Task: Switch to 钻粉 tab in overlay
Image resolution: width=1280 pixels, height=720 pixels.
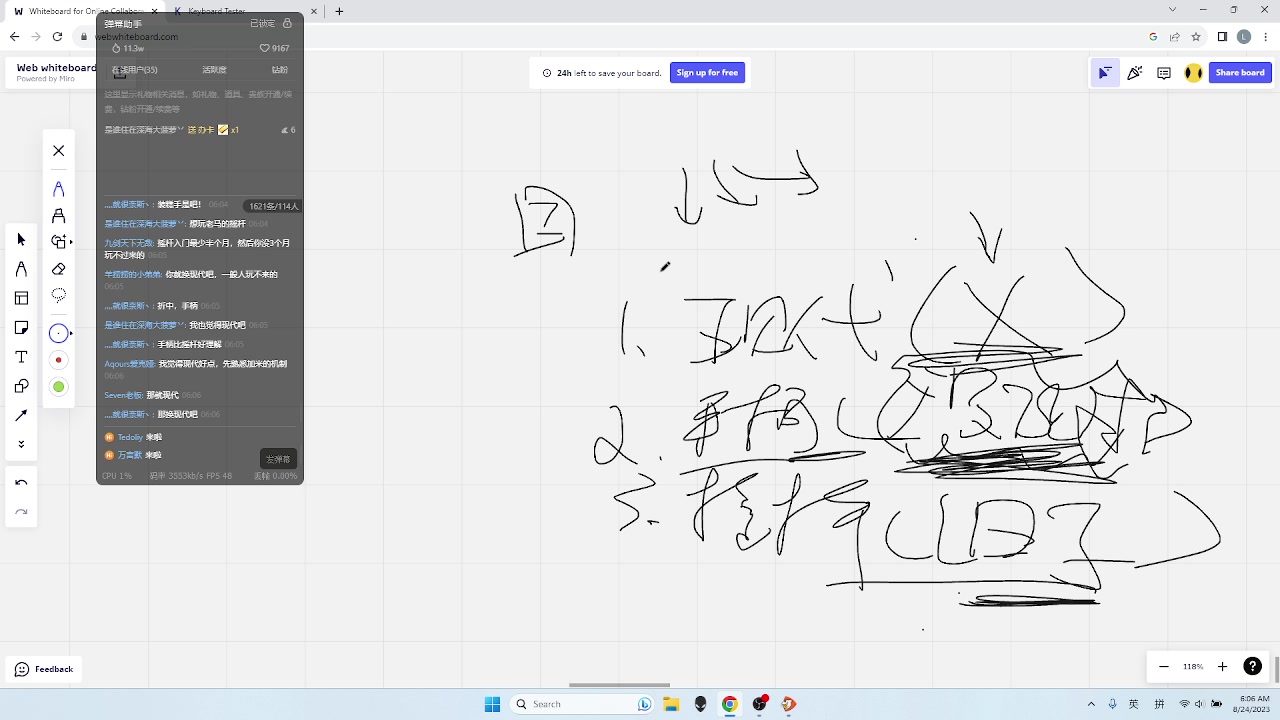Action: (x=280, y=70)
